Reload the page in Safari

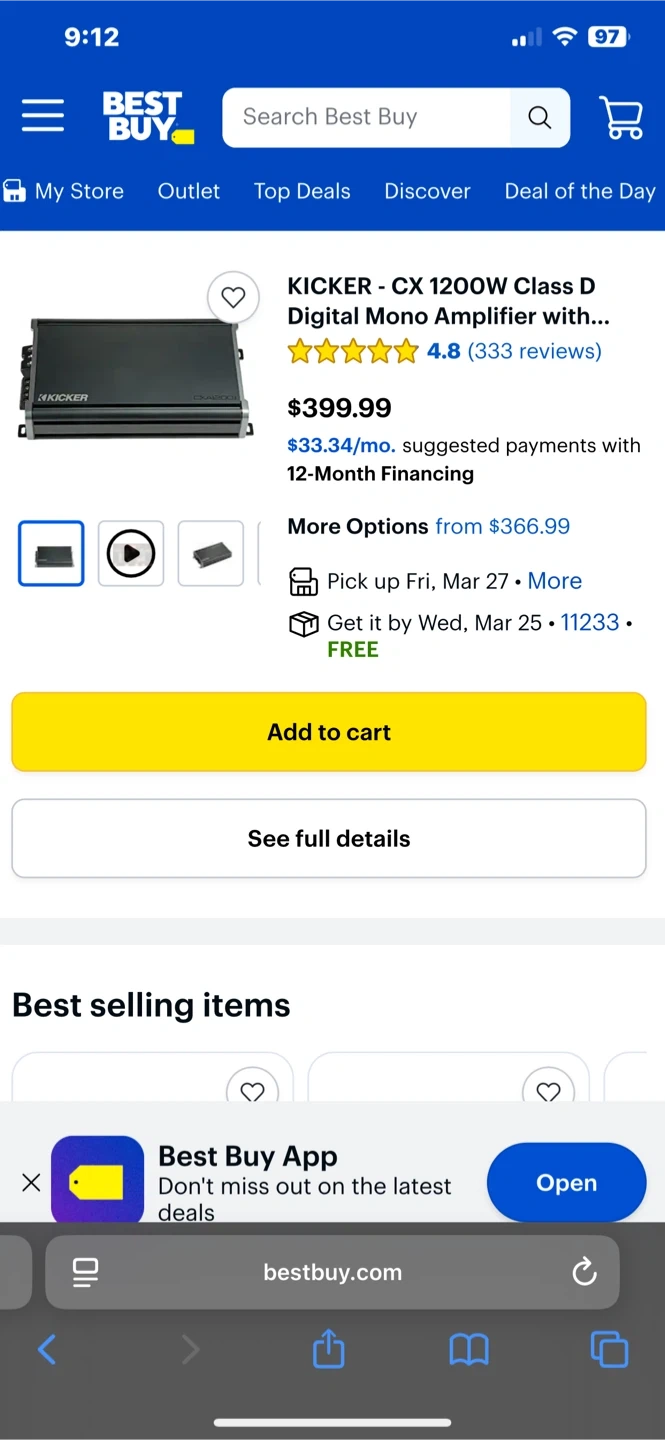(x=584, y=1272)
